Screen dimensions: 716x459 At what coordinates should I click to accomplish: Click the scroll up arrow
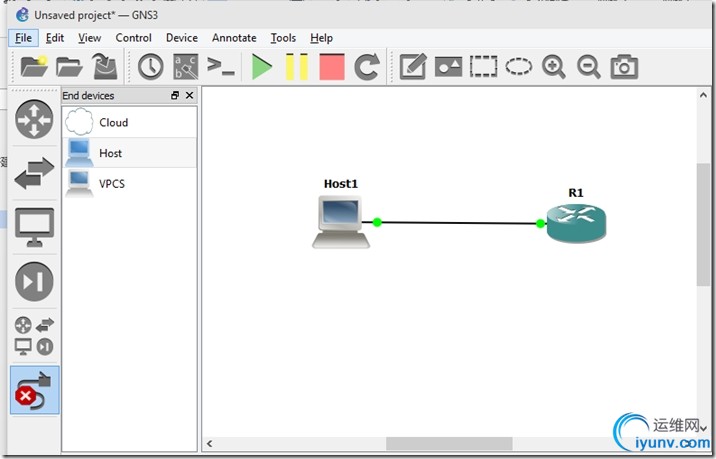703,95
